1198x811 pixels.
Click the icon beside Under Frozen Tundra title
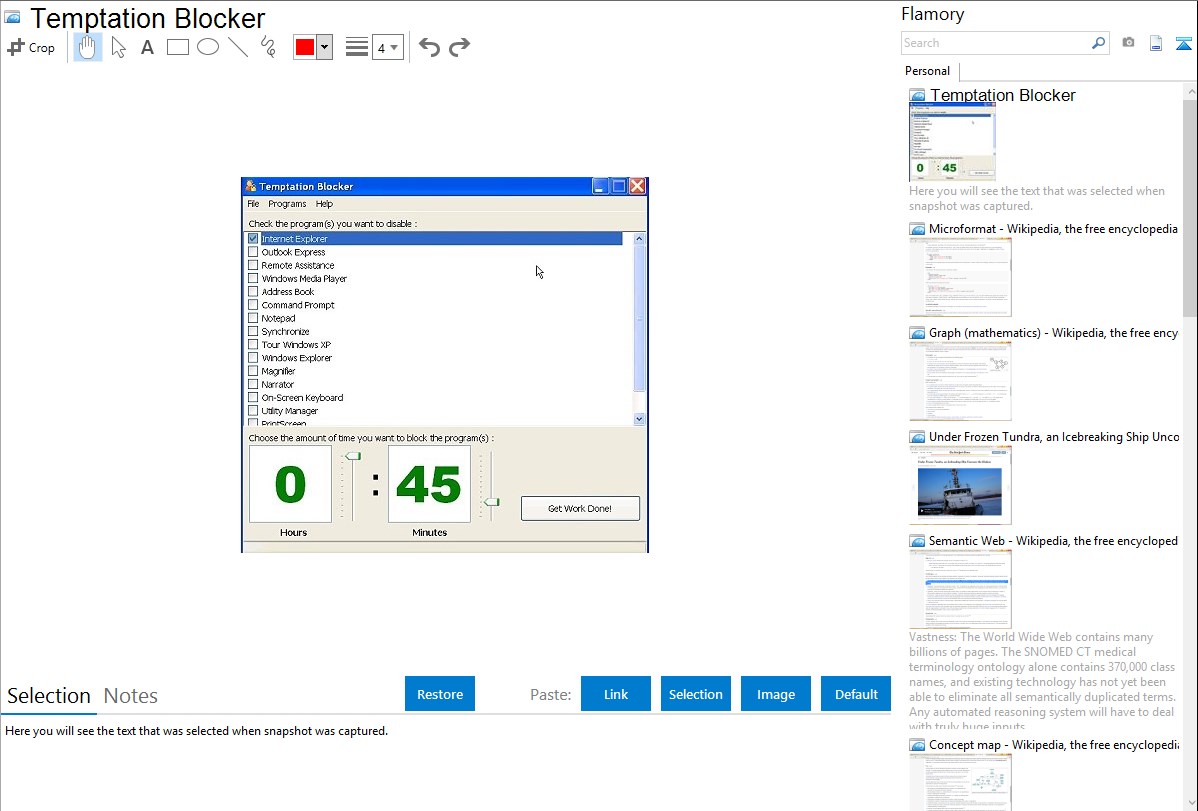point(917,437)
